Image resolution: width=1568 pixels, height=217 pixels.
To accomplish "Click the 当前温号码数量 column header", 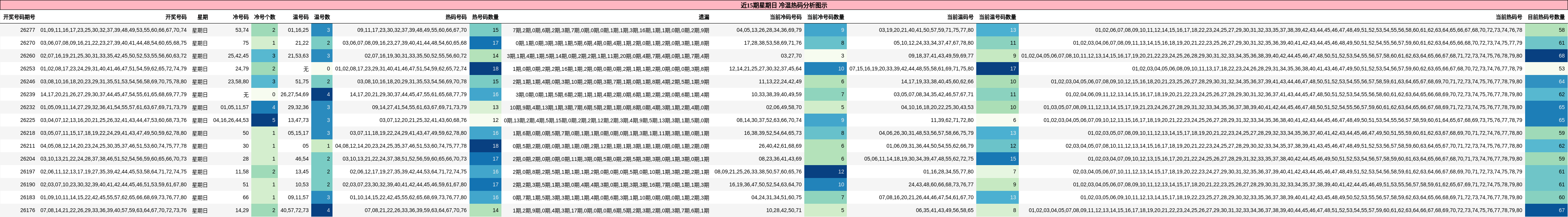I will pos(997,17).
